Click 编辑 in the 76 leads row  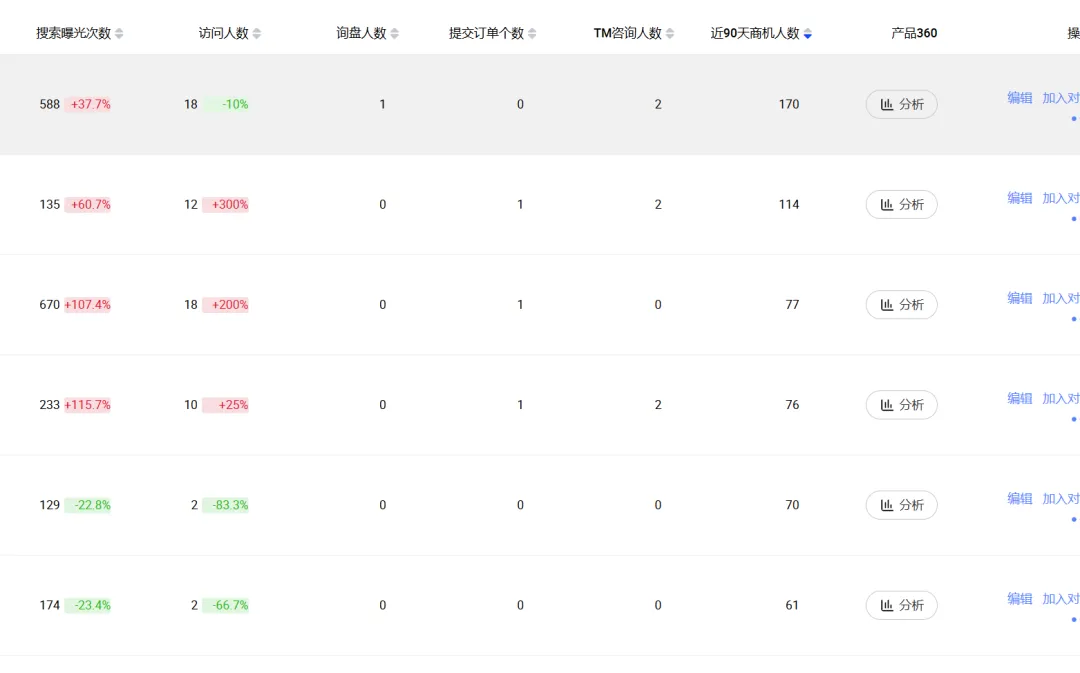1019,398
